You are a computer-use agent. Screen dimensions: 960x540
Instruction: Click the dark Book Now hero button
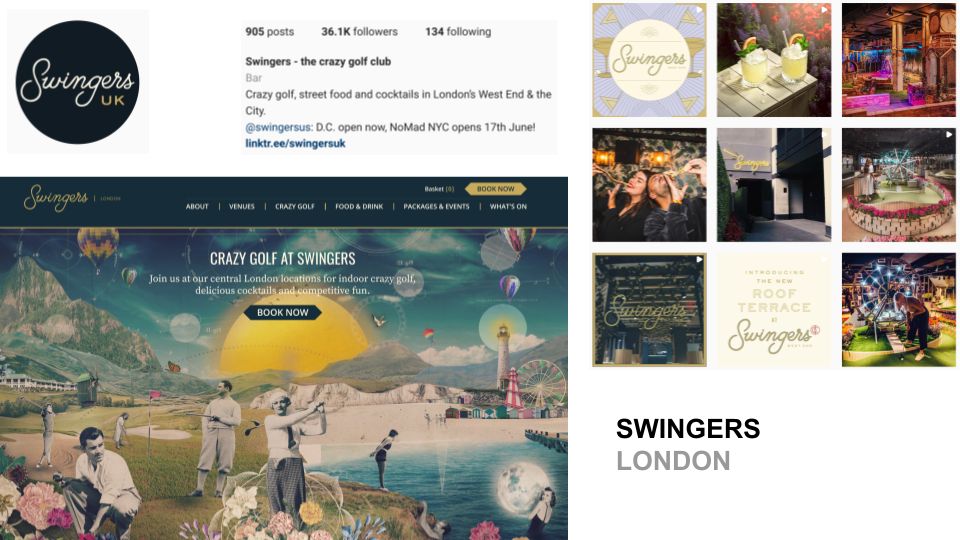(x=283, y=312)
